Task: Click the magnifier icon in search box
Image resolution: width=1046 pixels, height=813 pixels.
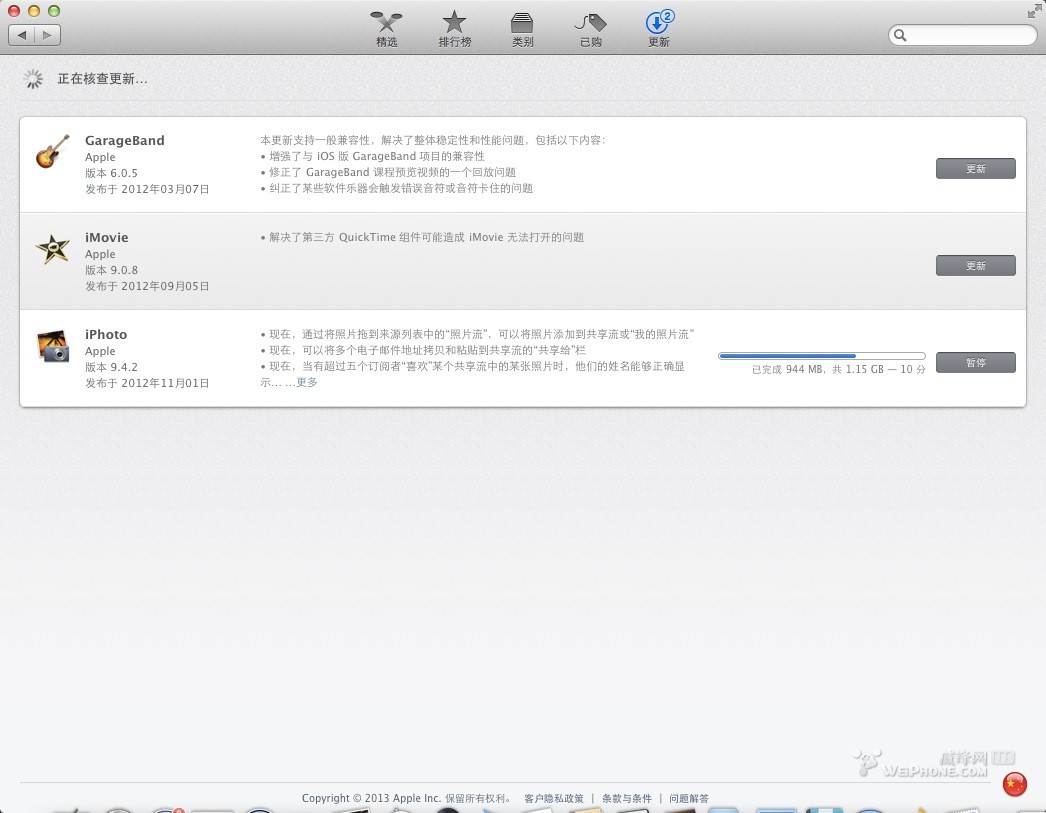Action: pos(900,35)
